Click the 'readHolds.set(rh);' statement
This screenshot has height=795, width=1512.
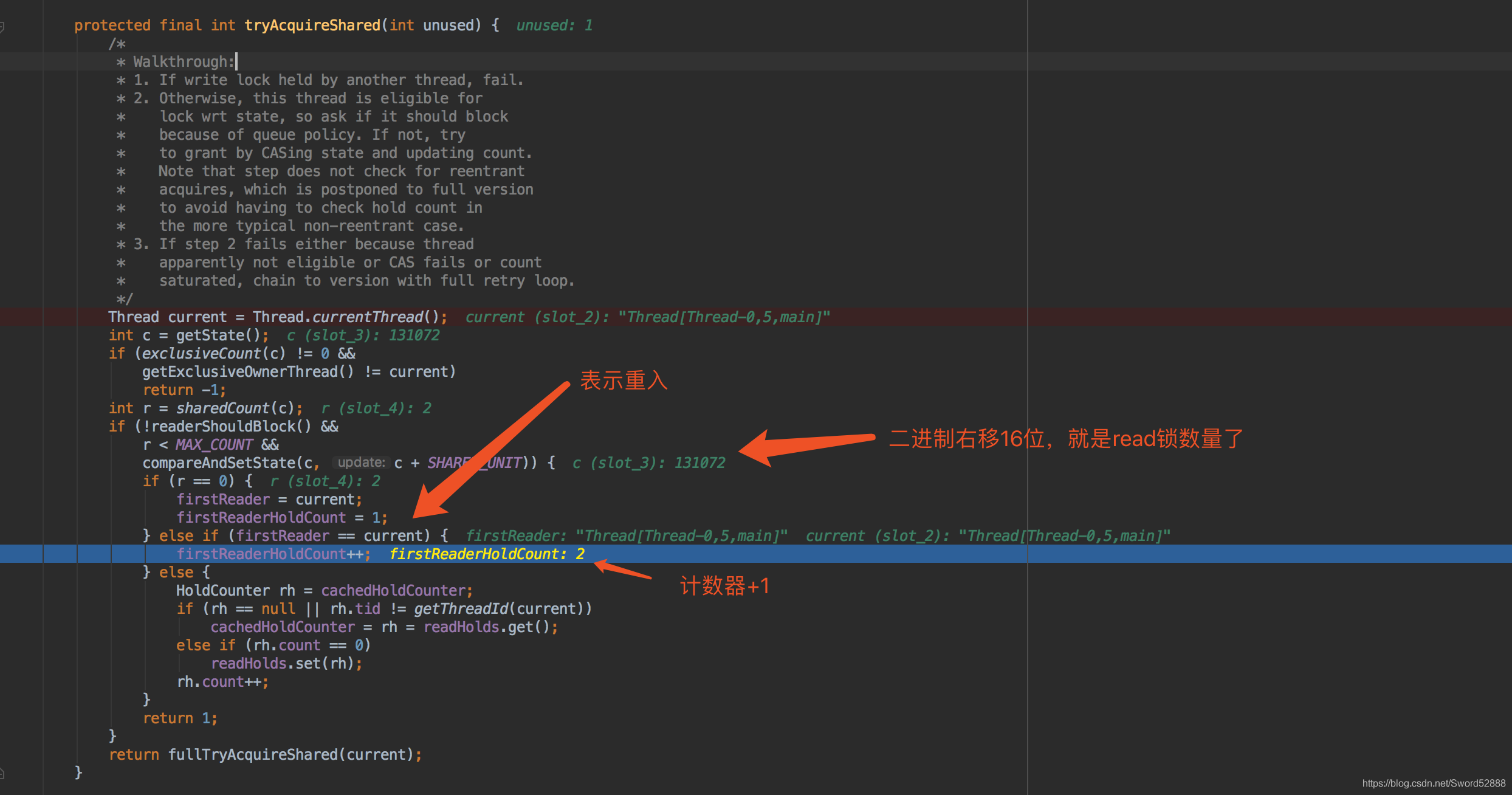coord(287,664)
